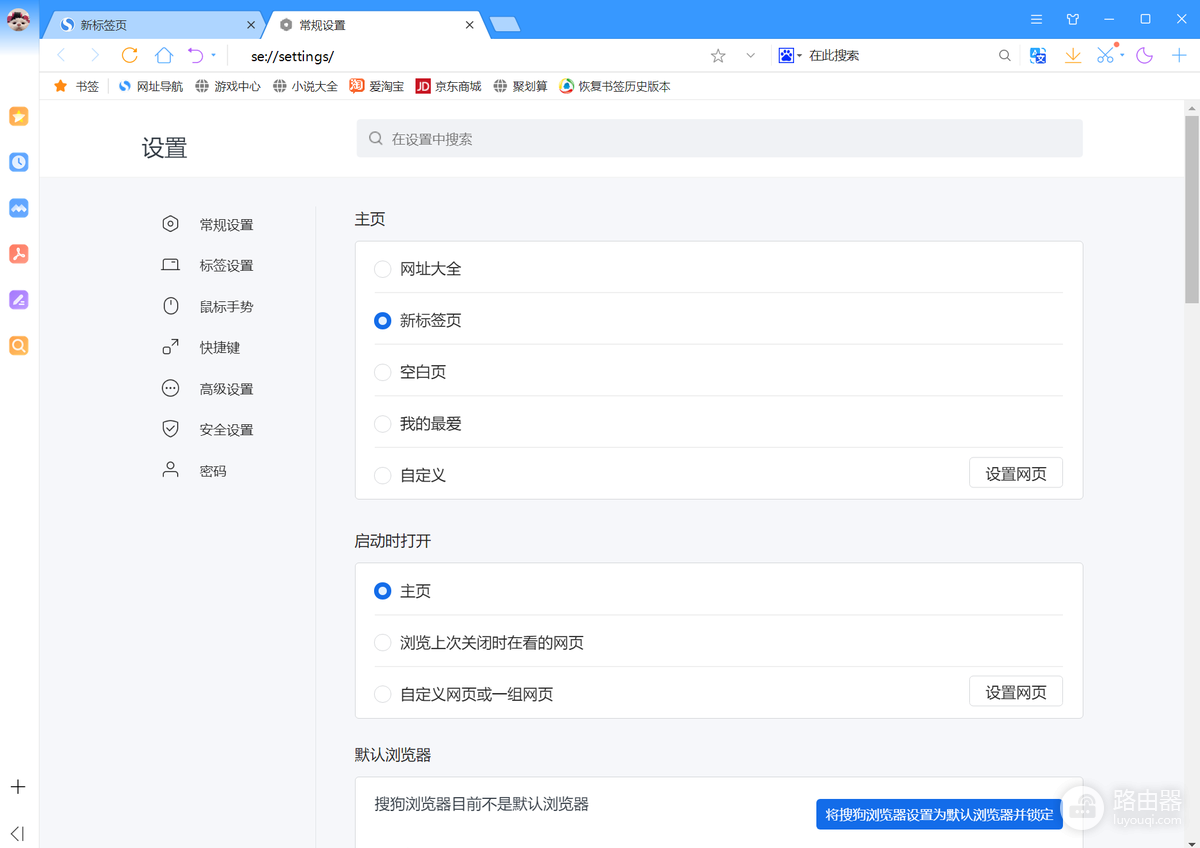Click the address bar showing se://settings/

tap(470, 56)
